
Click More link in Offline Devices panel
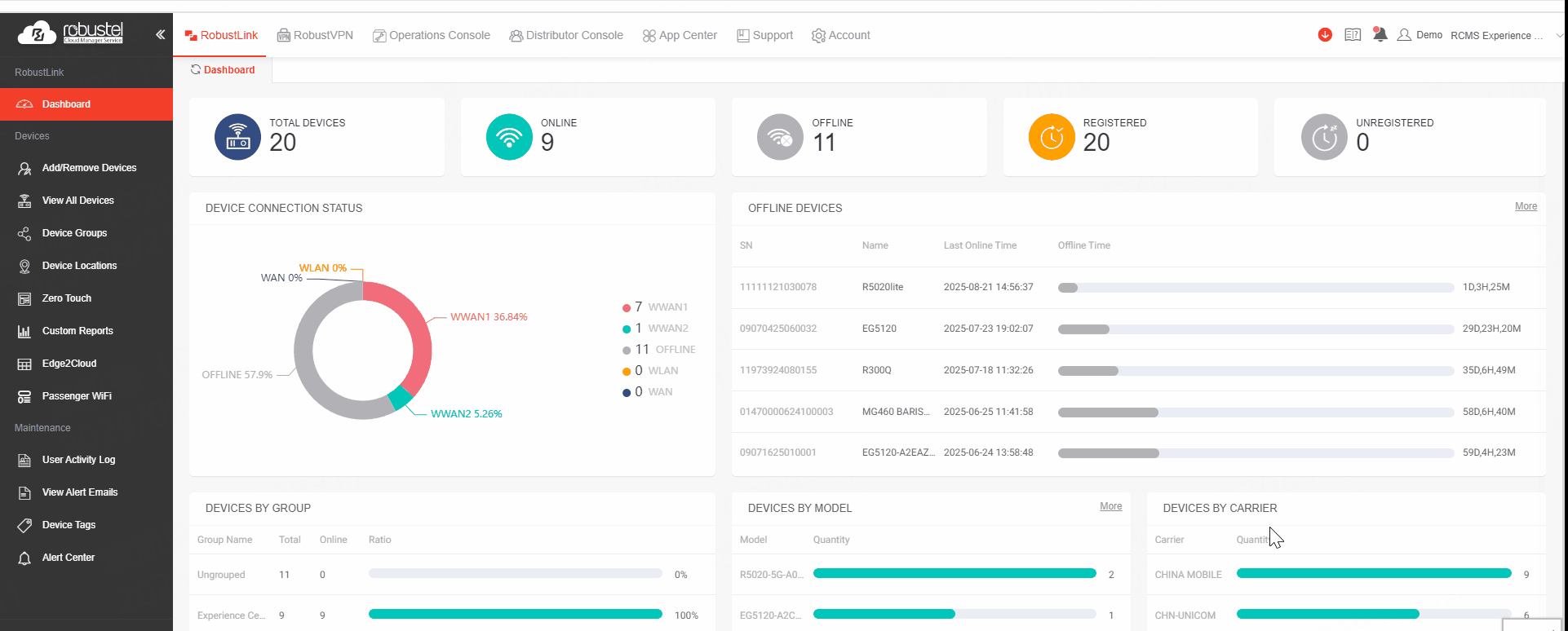point(1526,206)
